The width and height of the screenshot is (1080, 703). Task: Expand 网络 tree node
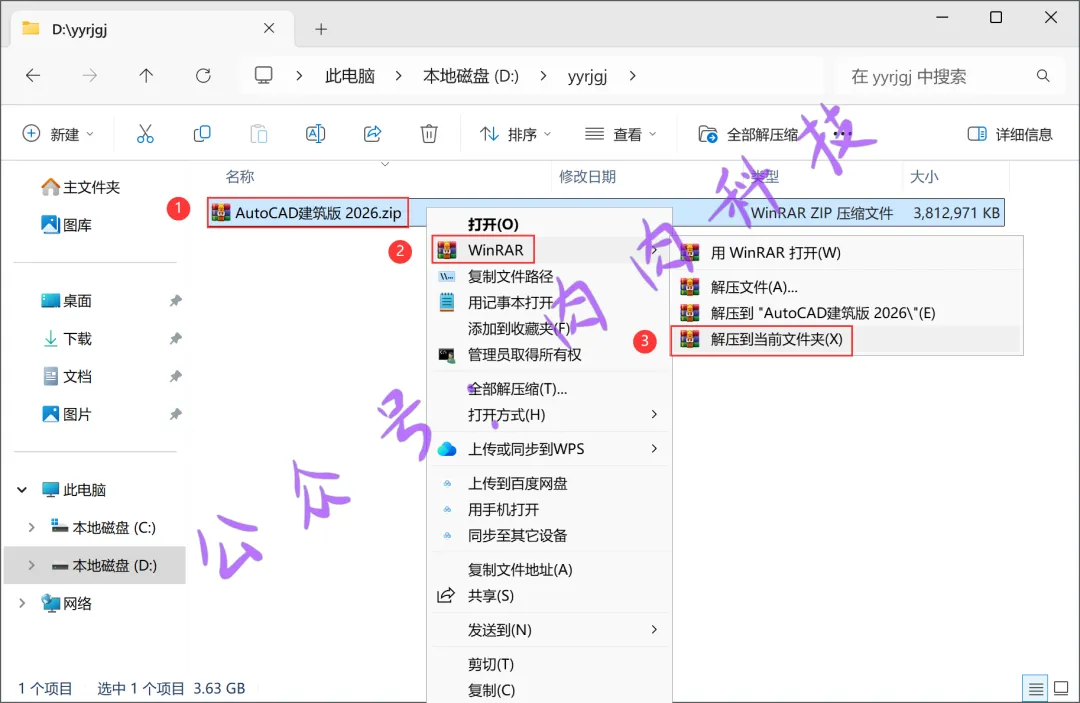22,603
